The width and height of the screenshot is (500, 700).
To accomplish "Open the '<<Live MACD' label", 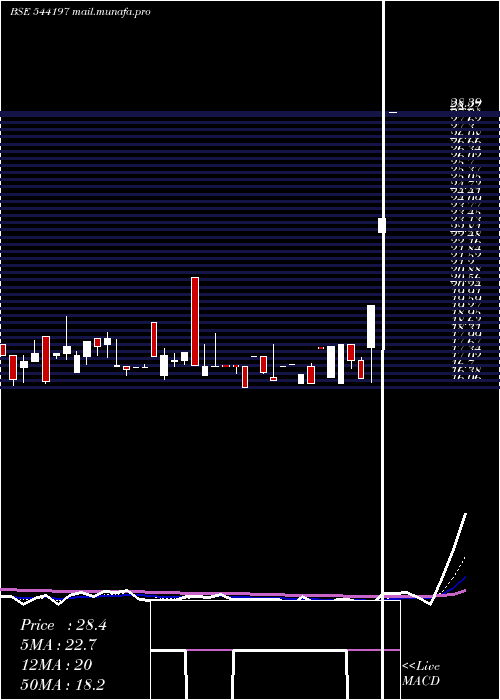I will (x=421, y=673).
